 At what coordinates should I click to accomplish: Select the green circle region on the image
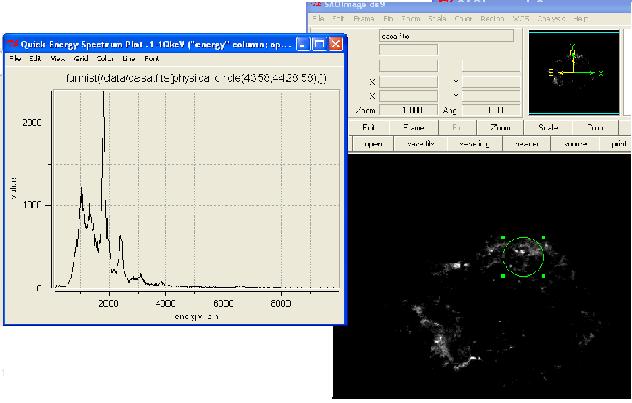pos(523,257)
